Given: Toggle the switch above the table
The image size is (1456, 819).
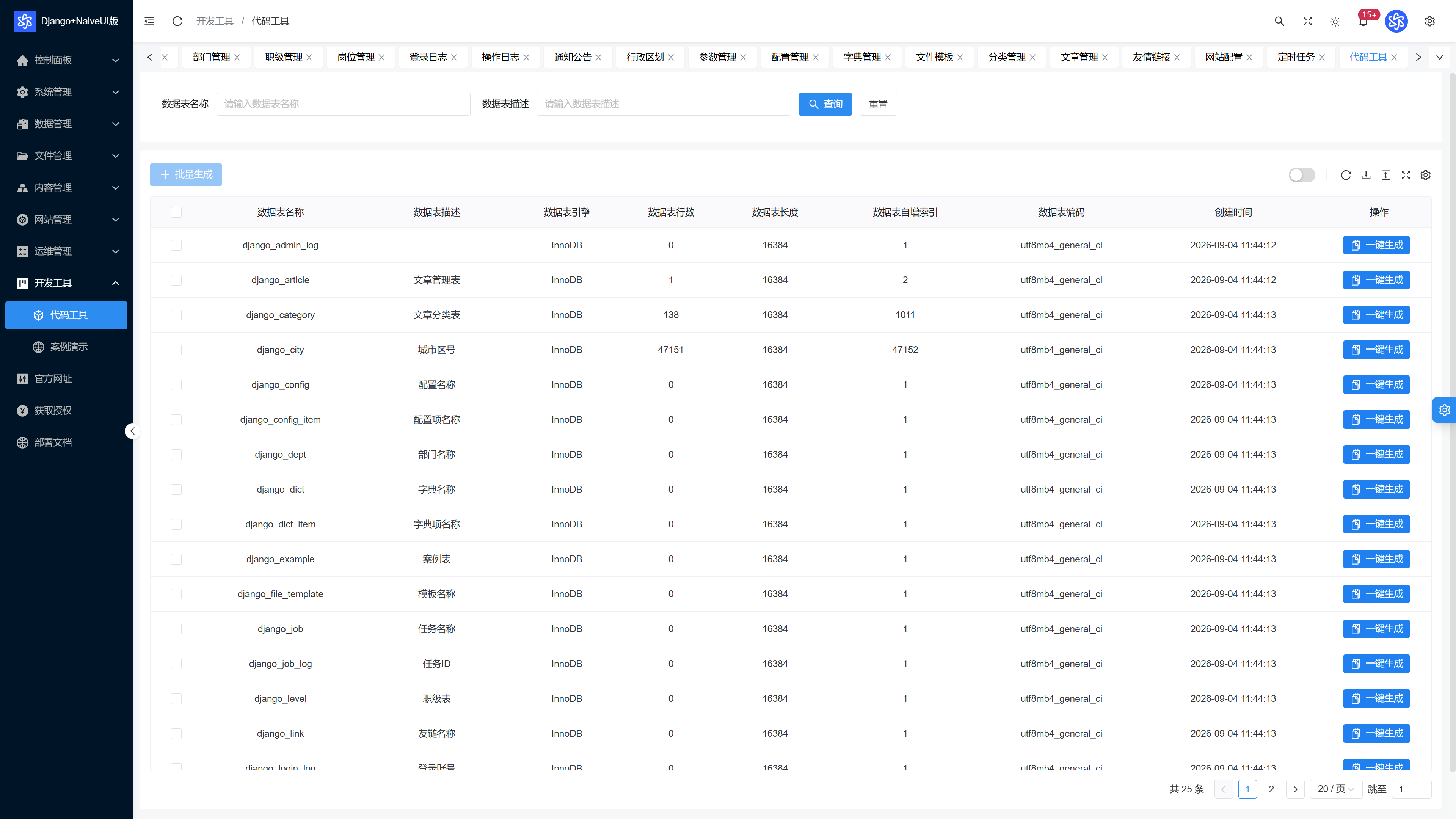Looking at the screenshot, I should coord(1302,175).
